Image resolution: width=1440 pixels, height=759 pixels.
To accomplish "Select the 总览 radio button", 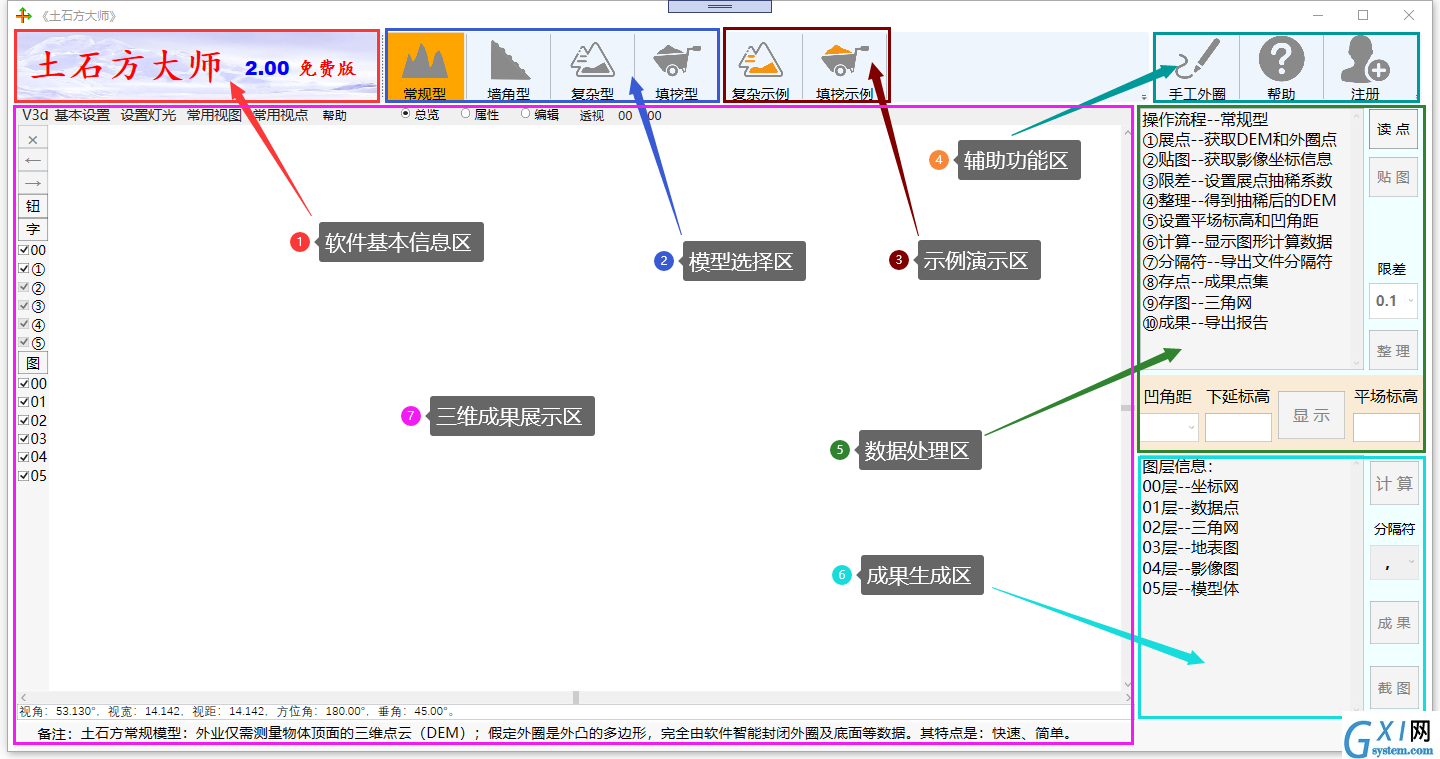I will click(x=406, y=114).
